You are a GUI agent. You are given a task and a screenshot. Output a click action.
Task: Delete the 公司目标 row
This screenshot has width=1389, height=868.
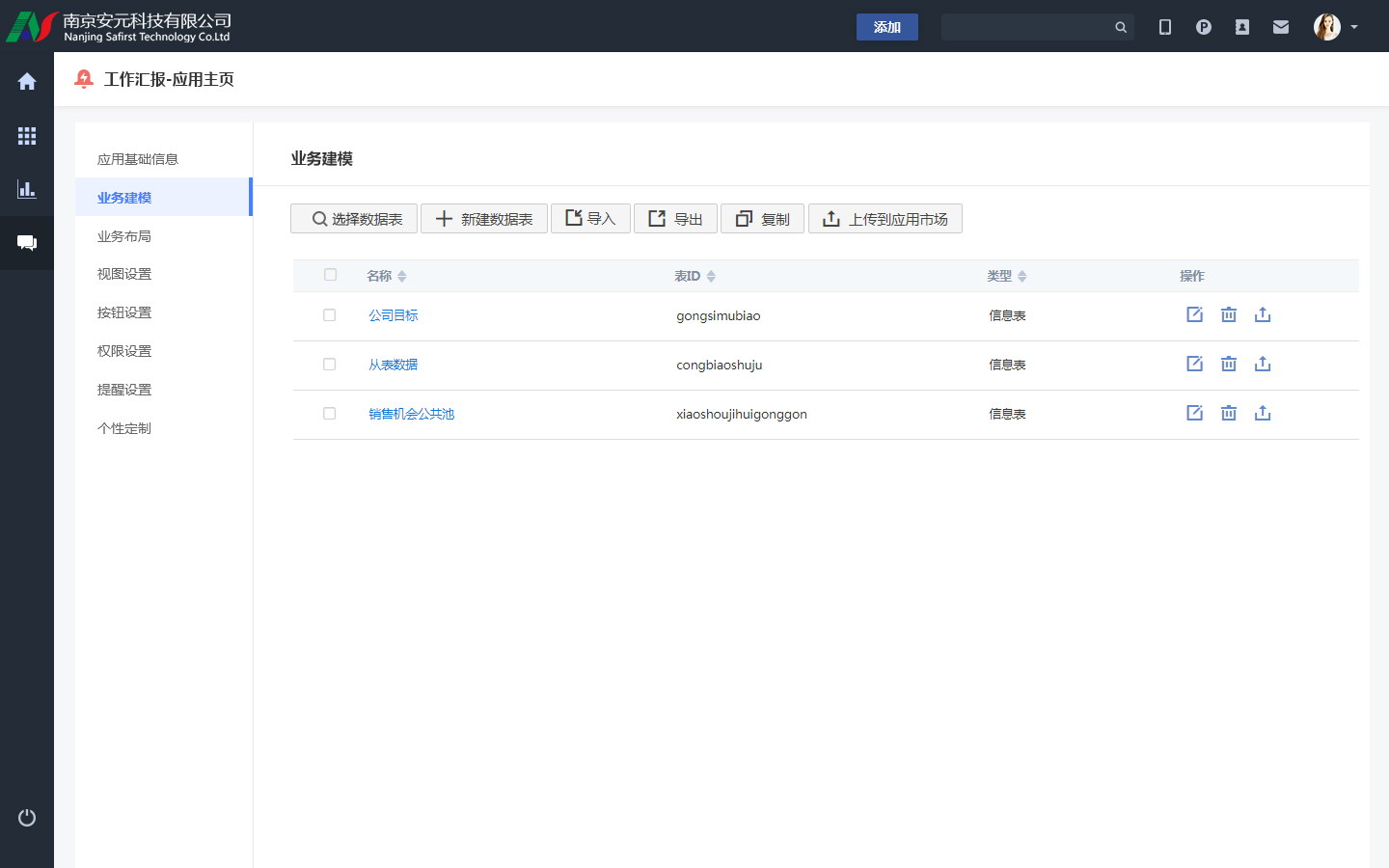1229,314
